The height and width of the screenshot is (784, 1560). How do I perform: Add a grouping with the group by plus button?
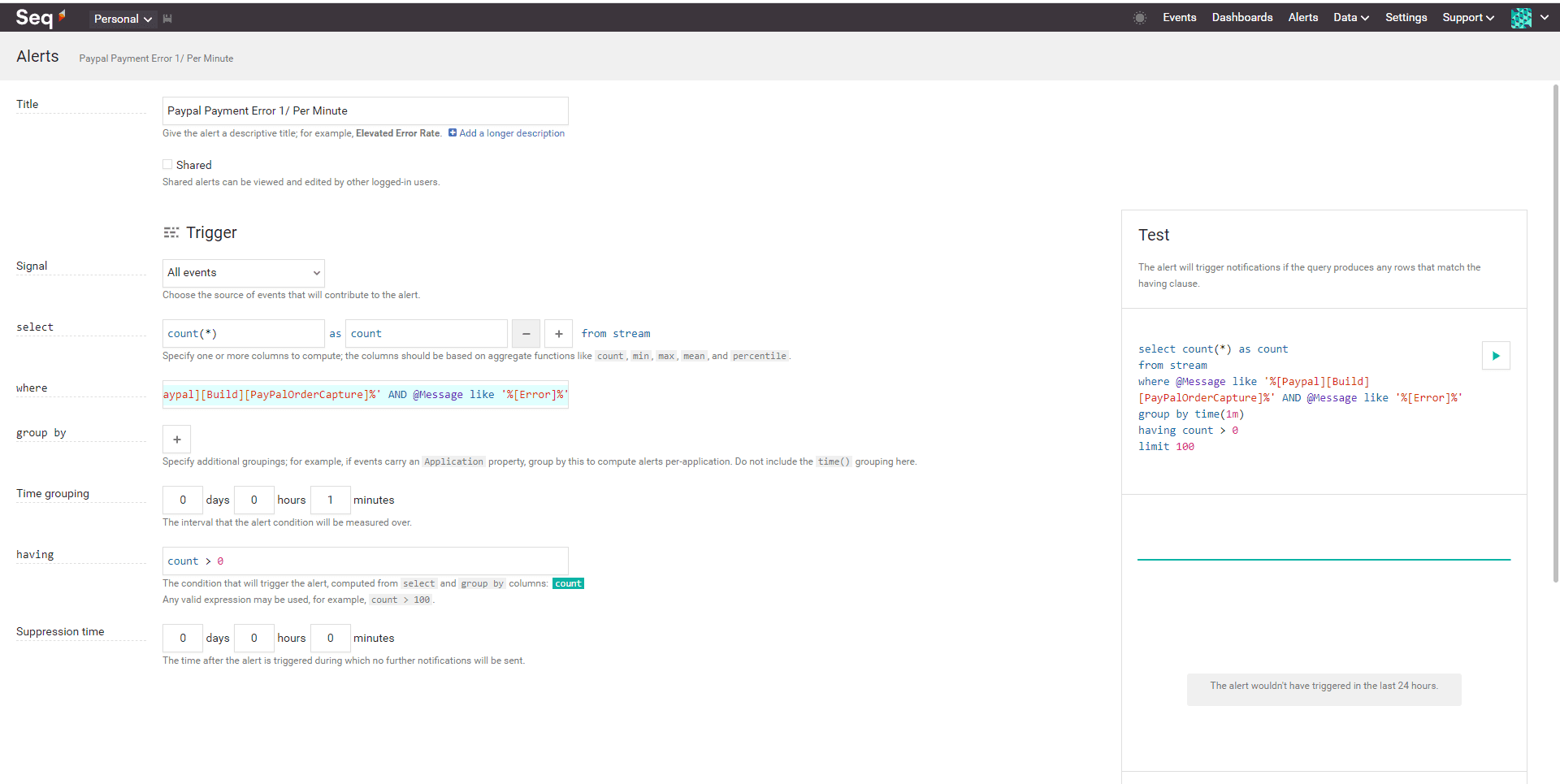[x=176, y=439]
